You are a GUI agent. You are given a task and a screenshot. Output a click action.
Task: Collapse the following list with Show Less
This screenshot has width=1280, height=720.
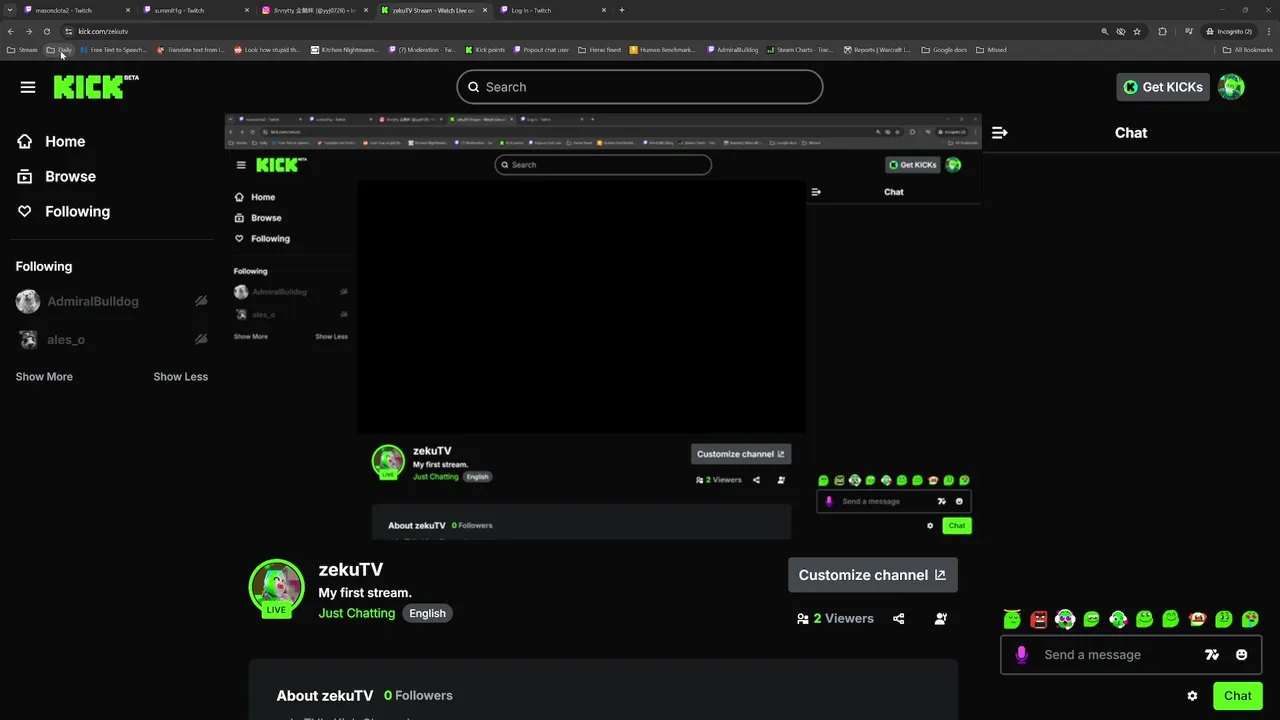point(181,377)
